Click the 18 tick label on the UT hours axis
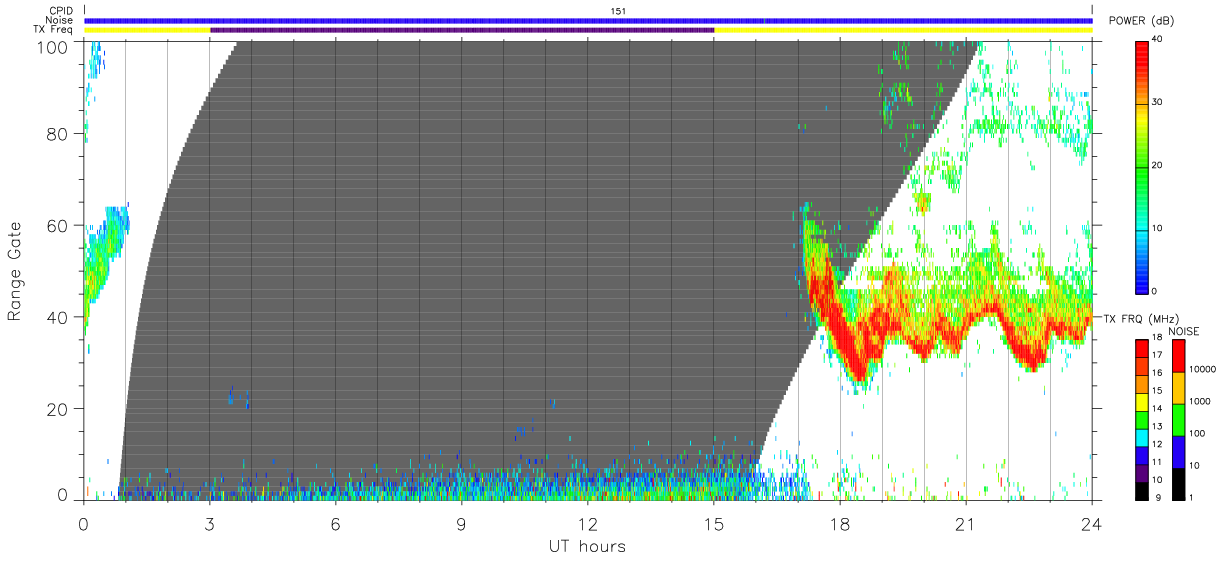 tap(840, 523)
